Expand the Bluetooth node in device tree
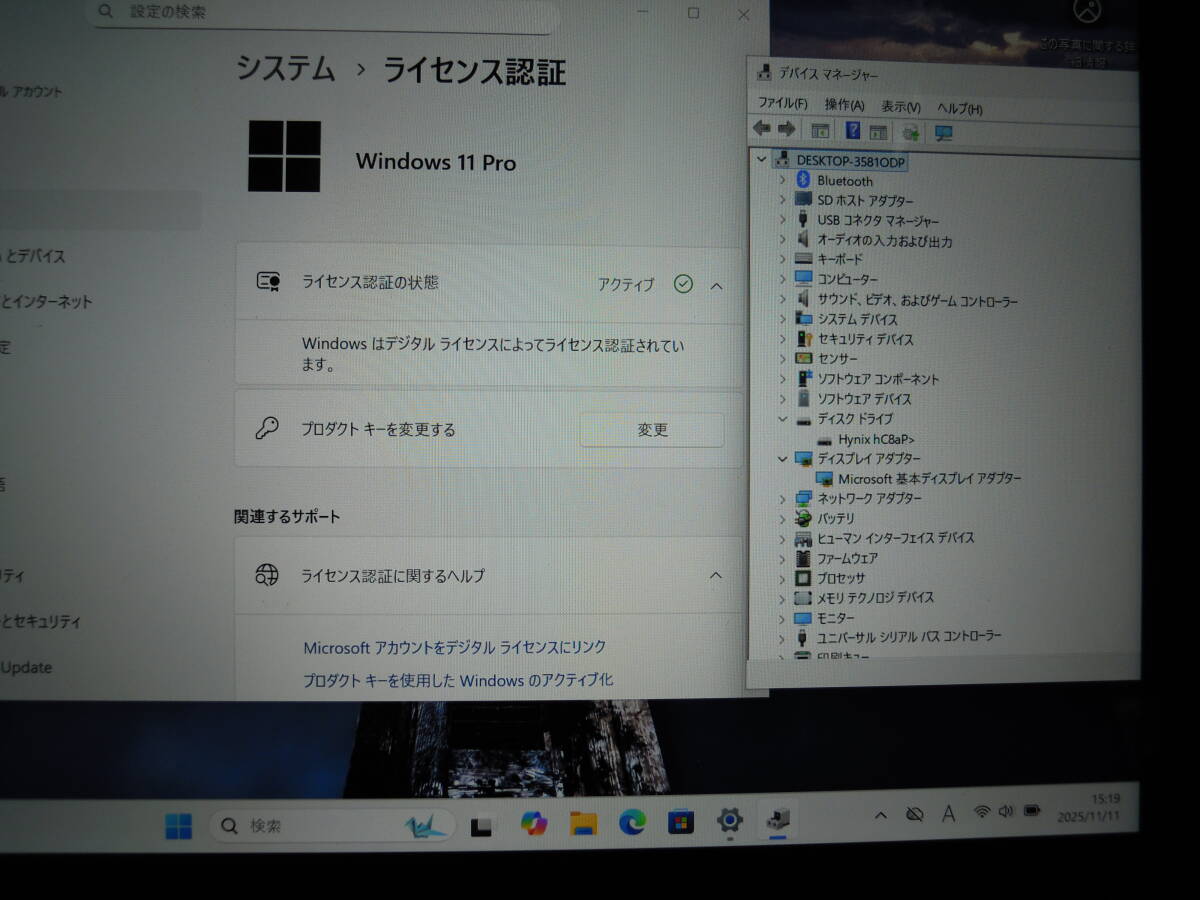Viewport: 1200px width, 900px height. [782, 180]
